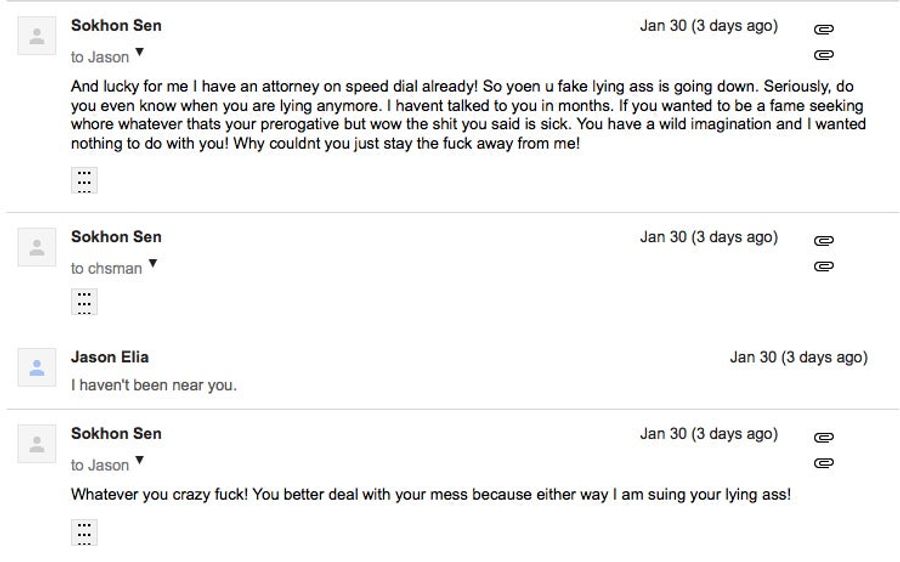Image resolution: width=900 pixels, height=562 pixels.
Task: Show trimmed content in first attorney email
Action: (x=84, y=181)
